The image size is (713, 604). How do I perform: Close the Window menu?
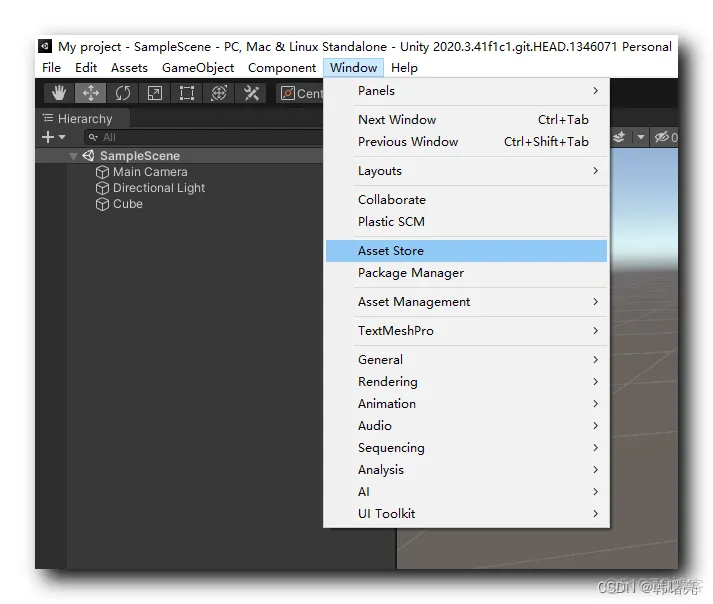pos(353,68)
